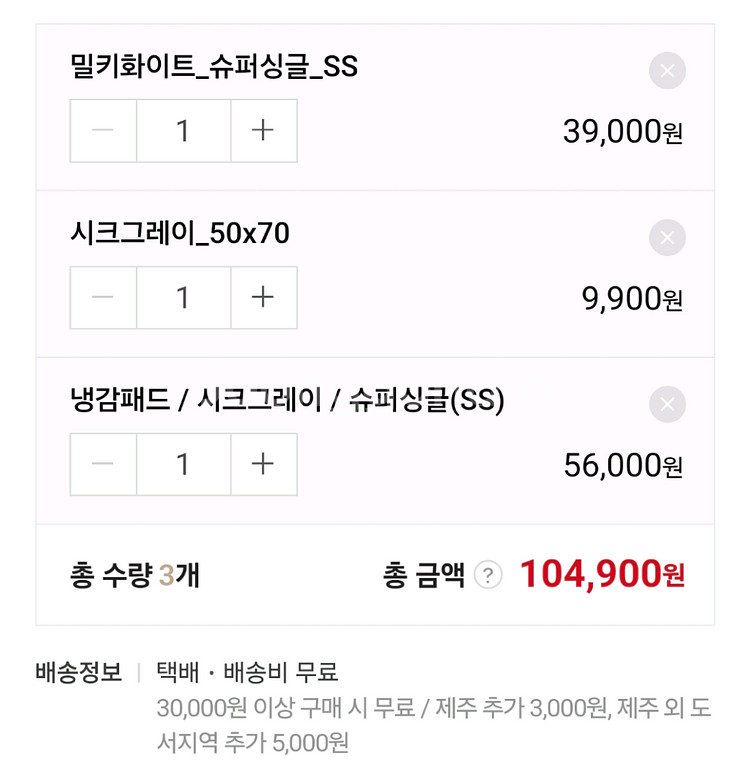
Task: Click quantity field for 냉감패드 시크그레이 item
Action: point(183,464)
